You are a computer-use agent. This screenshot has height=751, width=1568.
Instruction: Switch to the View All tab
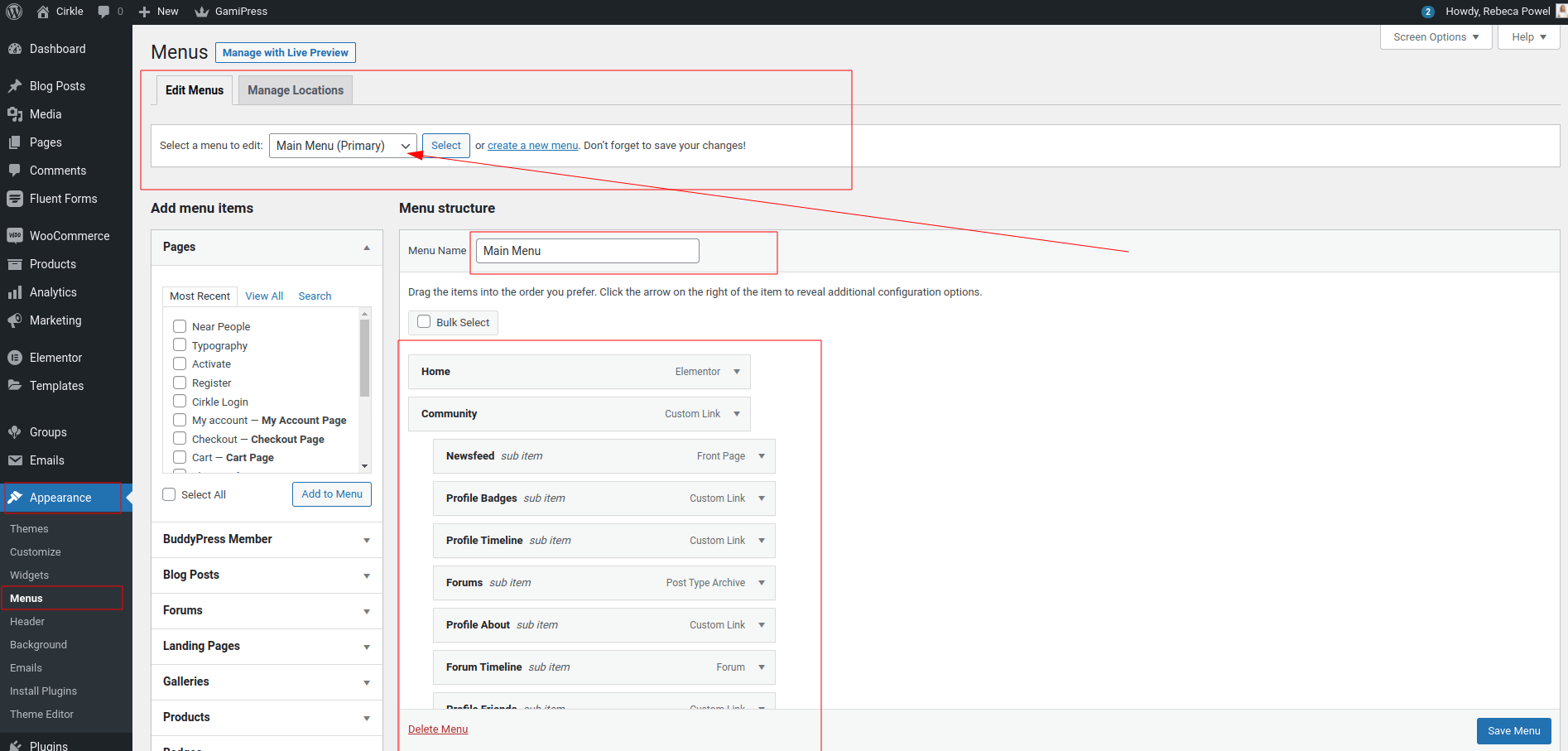(x=264, y=296)
